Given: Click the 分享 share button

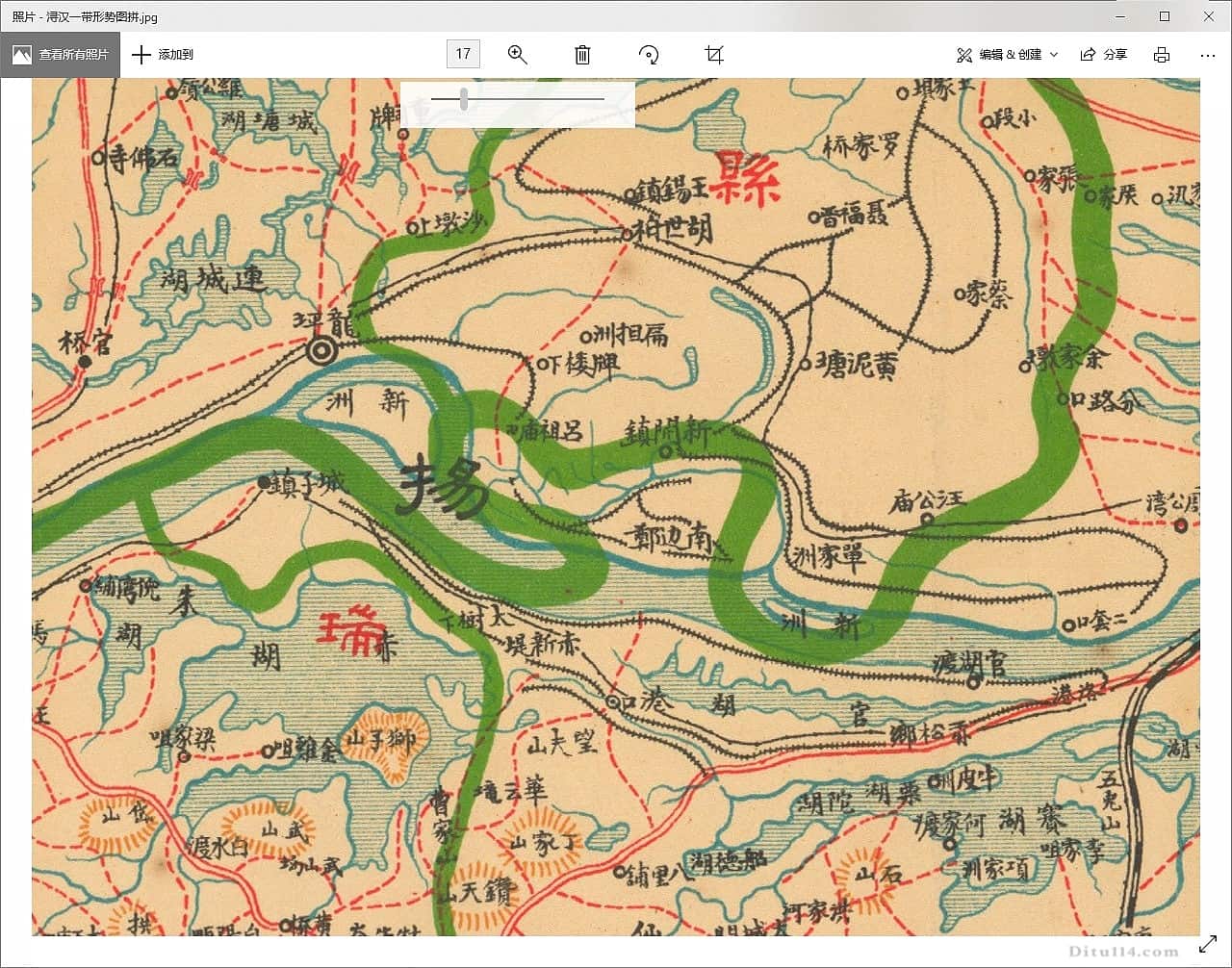Looking at the screenshot, I should 1104,55.
